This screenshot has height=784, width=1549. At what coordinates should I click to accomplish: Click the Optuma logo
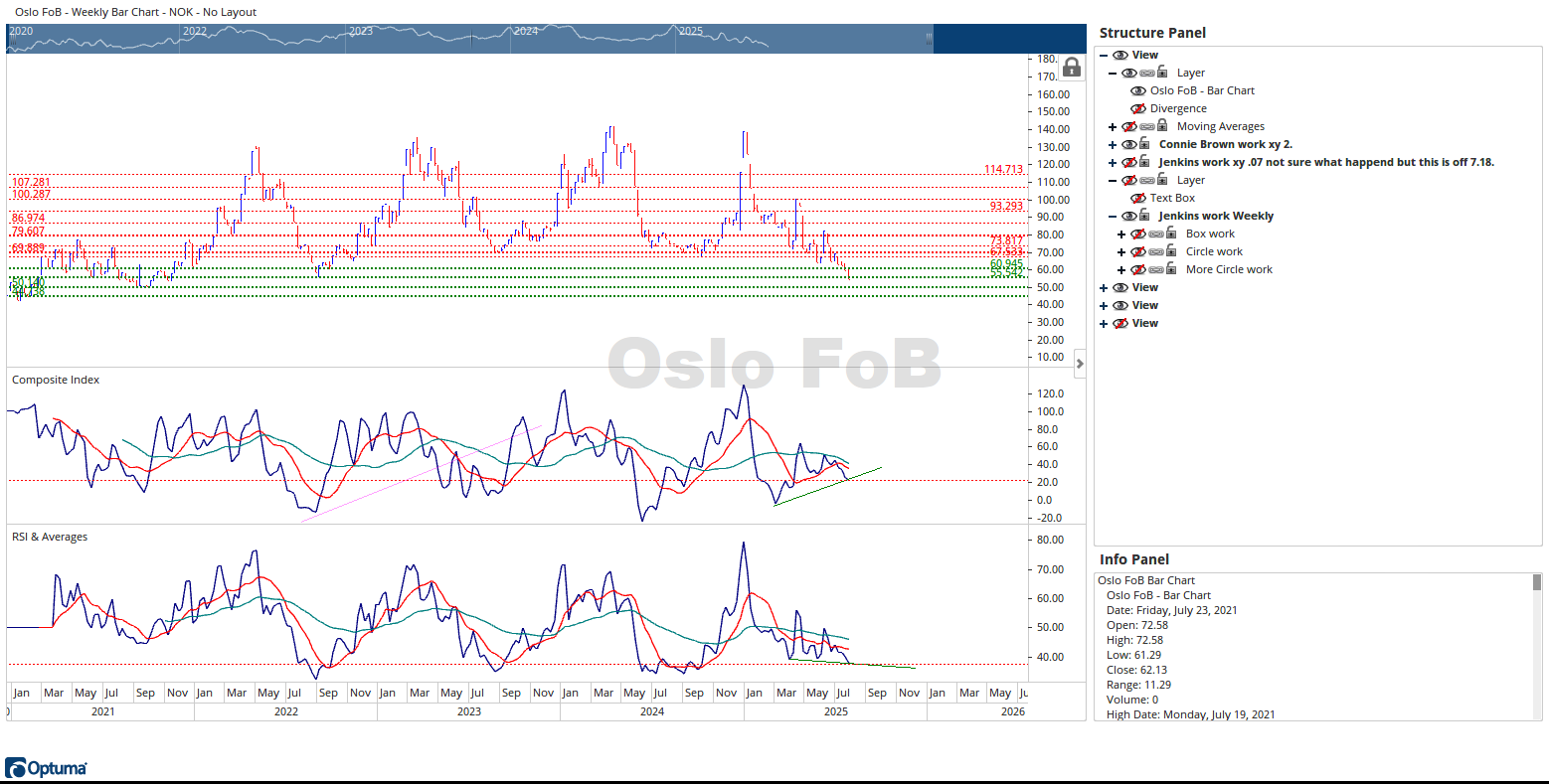46,768
